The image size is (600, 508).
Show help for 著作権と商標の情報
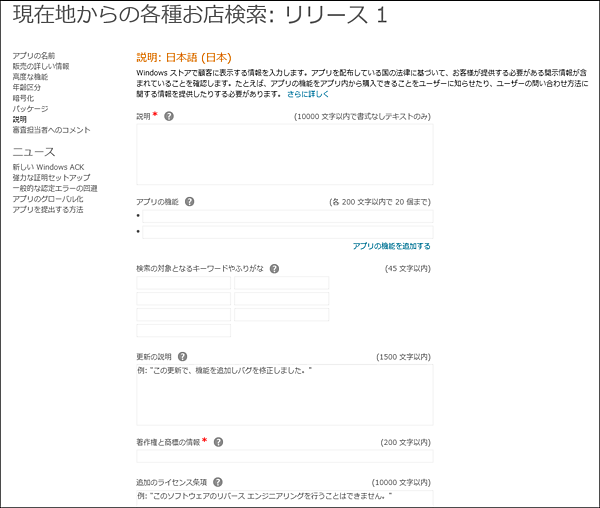[x=218, y=441]
